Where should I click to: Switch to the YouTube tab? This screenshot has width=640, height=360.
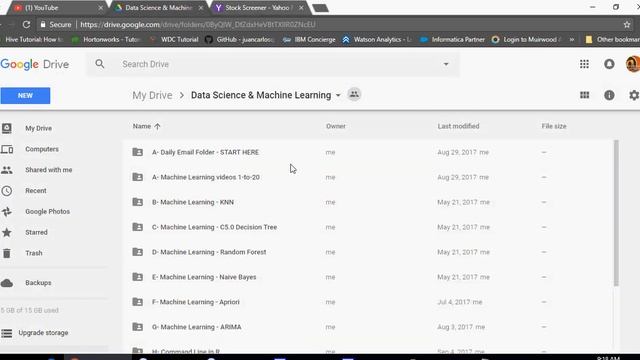[57, 8]
